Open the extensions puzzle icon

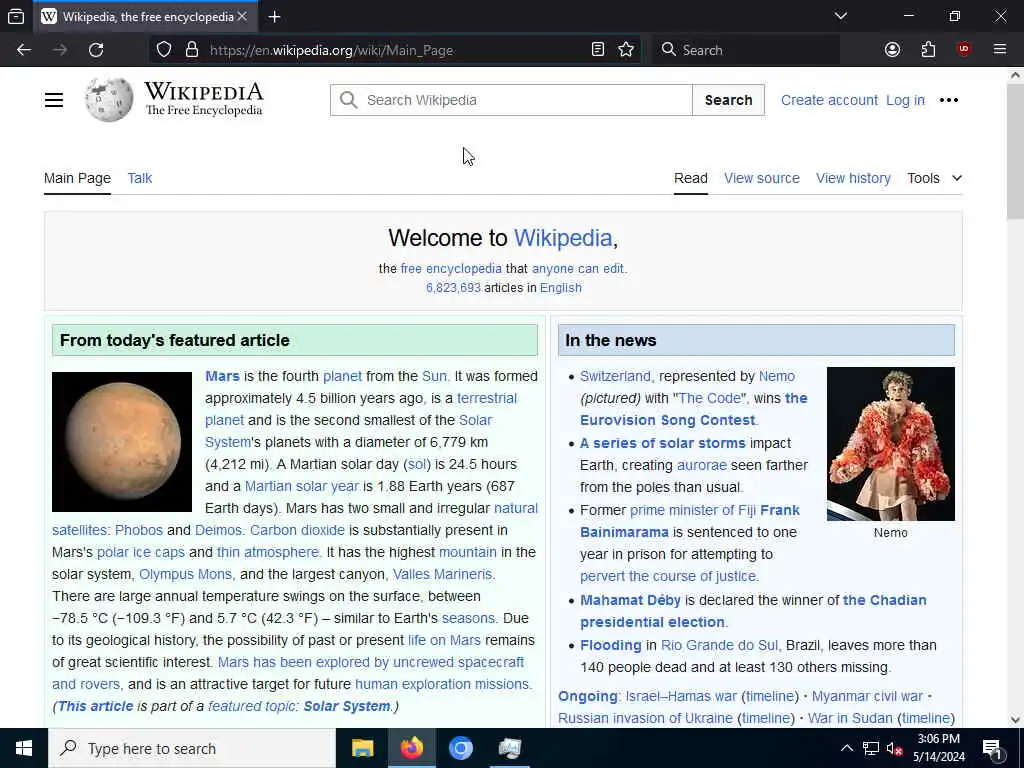point(928,50)
